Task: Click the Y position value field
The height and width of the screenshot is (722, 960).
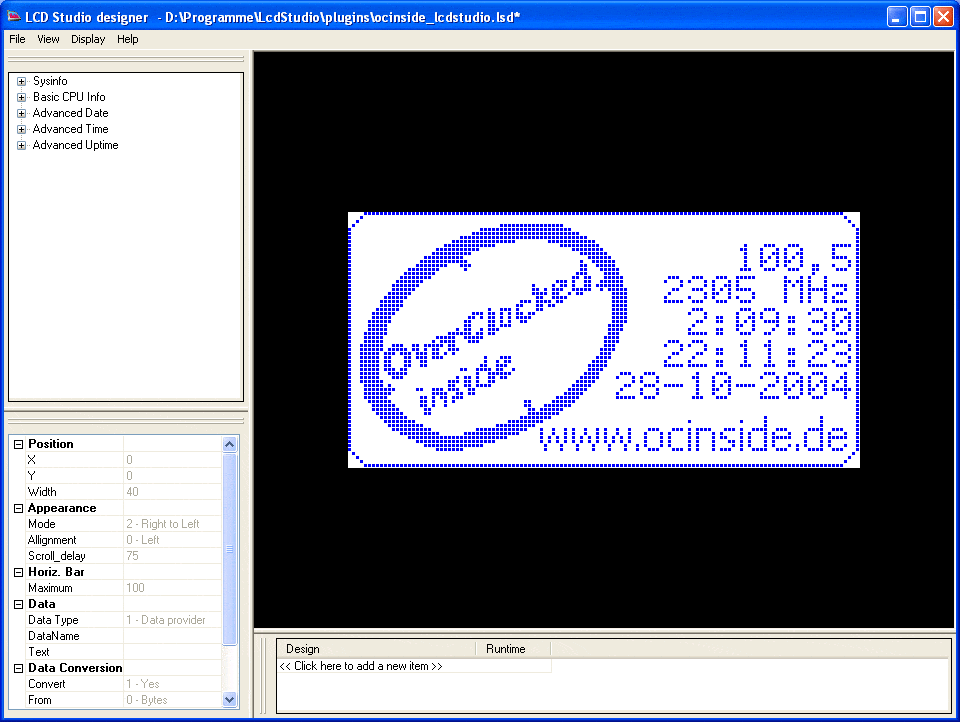Action: pos(173,476)
